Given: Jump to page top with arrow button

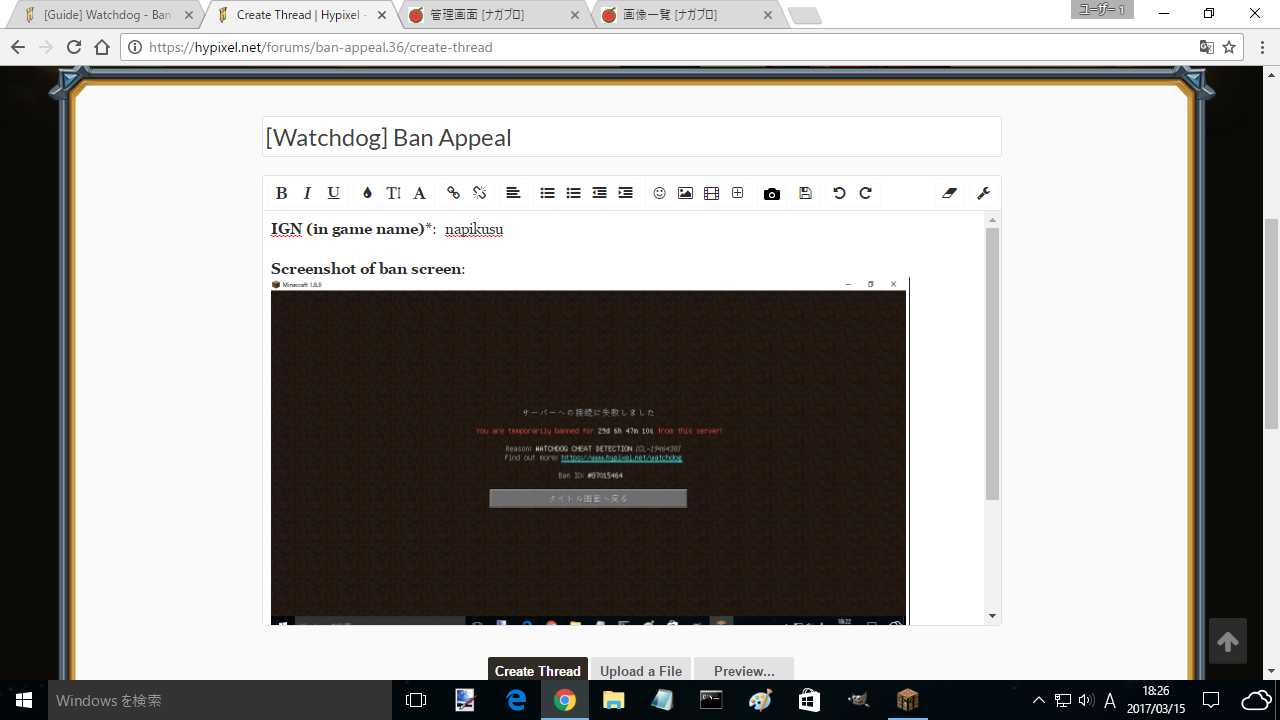Looking at the screenshot, I should [1228, 642].
